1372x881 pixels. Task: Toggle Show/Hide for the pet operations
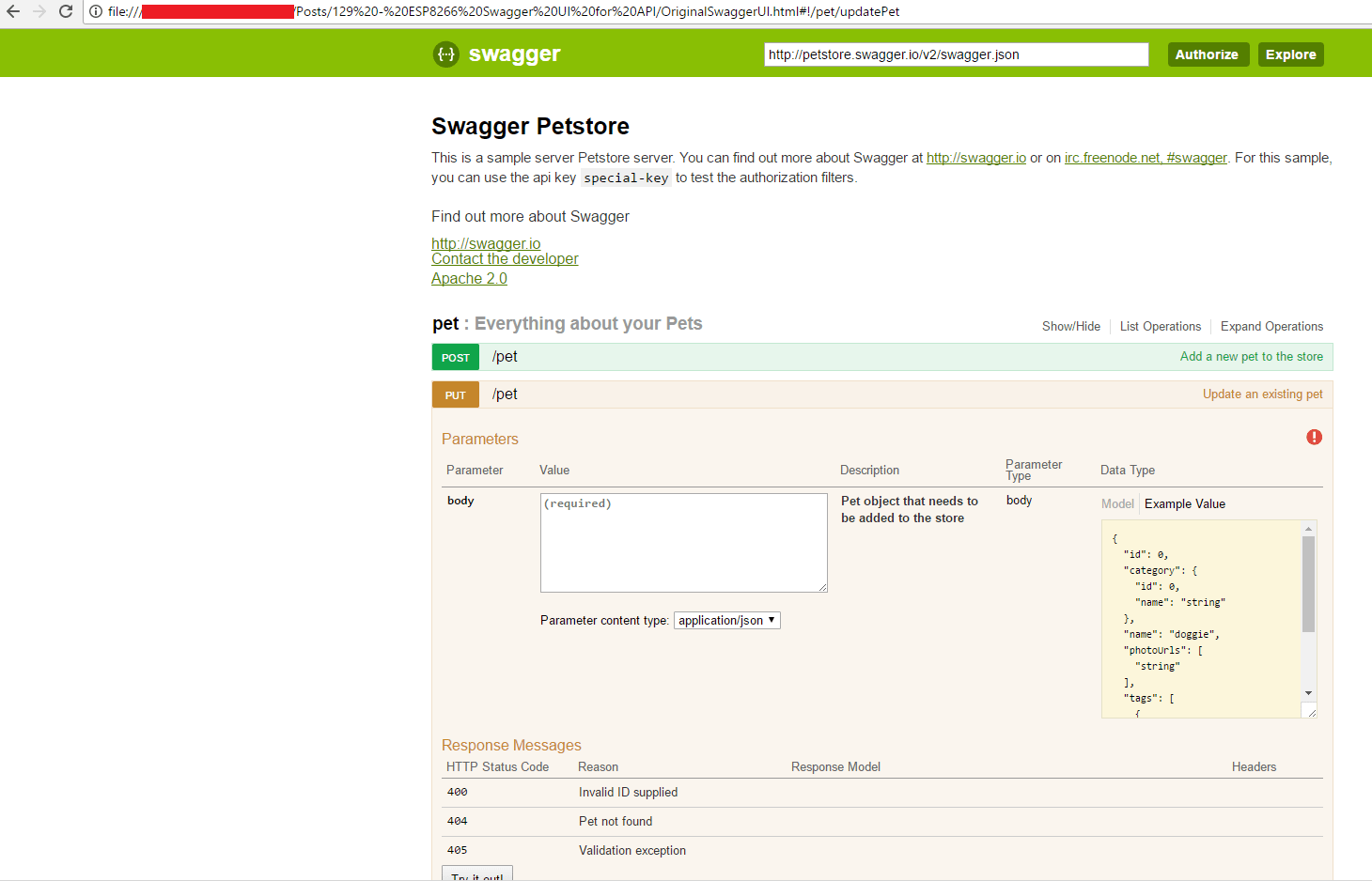pos(1070,326)
